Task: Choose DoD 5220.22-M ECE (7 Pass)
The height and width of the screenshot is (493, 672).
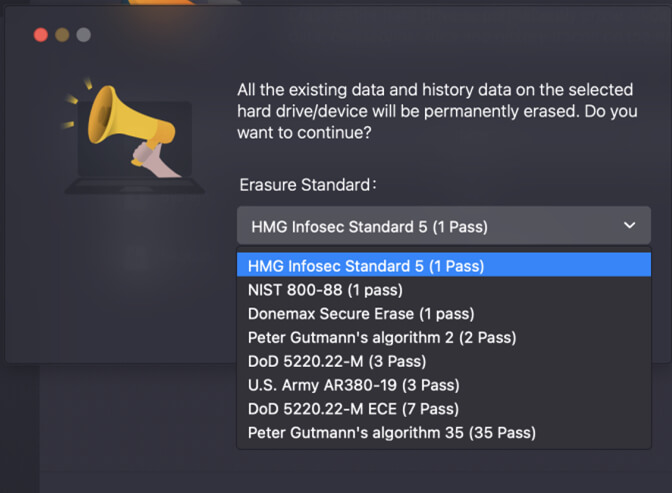Action: tap(444, 409)
